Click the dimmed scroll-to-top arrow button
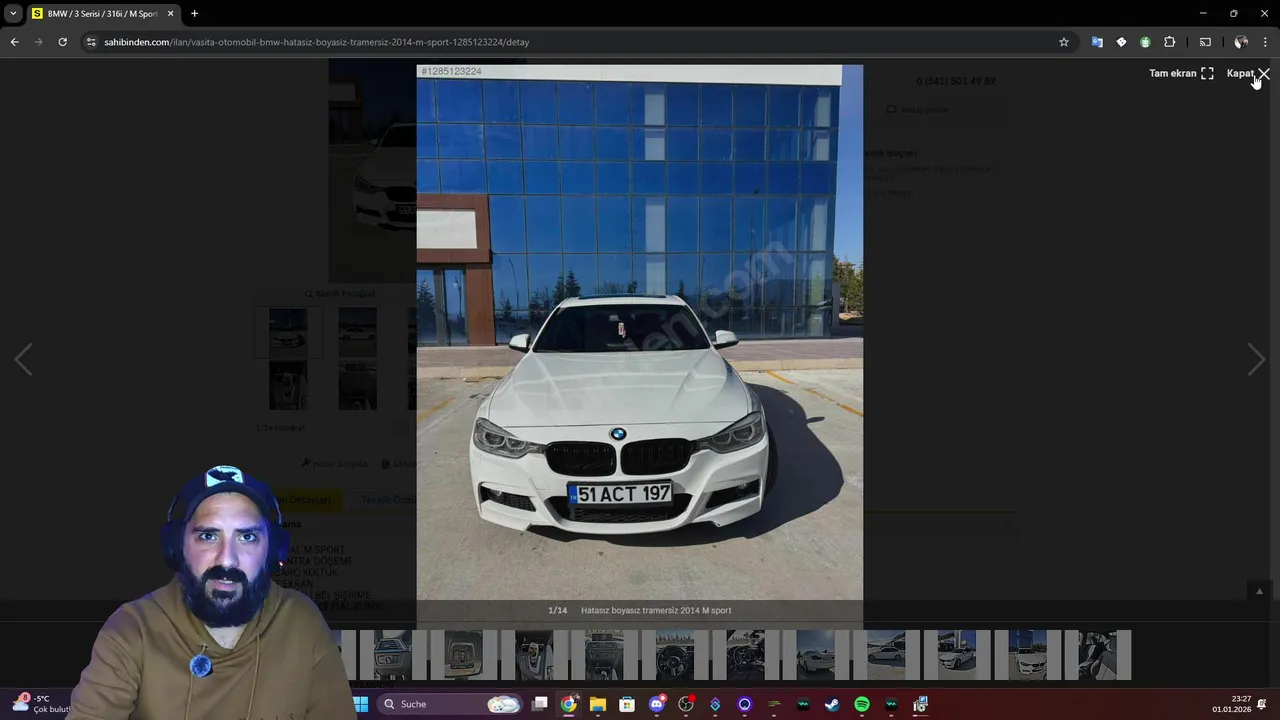The height and width of the screenshot is (720, 1280). click(1259, 591)
